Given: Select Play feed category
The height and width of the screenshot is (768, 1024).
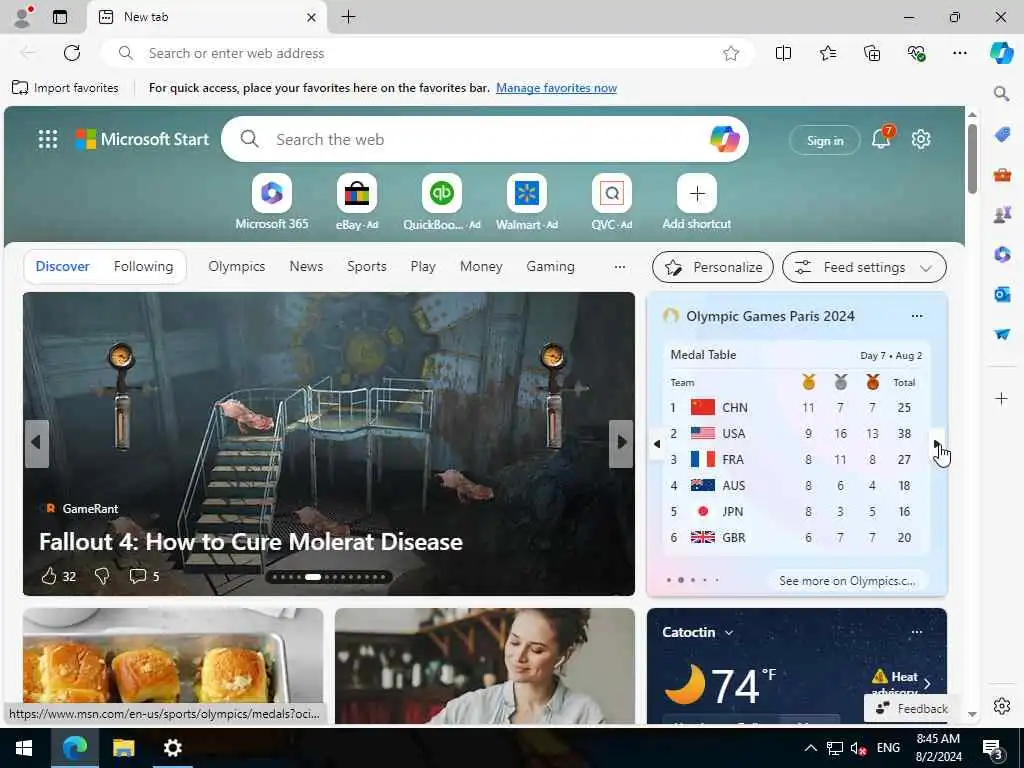Looking at the screenshot, I should click(423, 266).
